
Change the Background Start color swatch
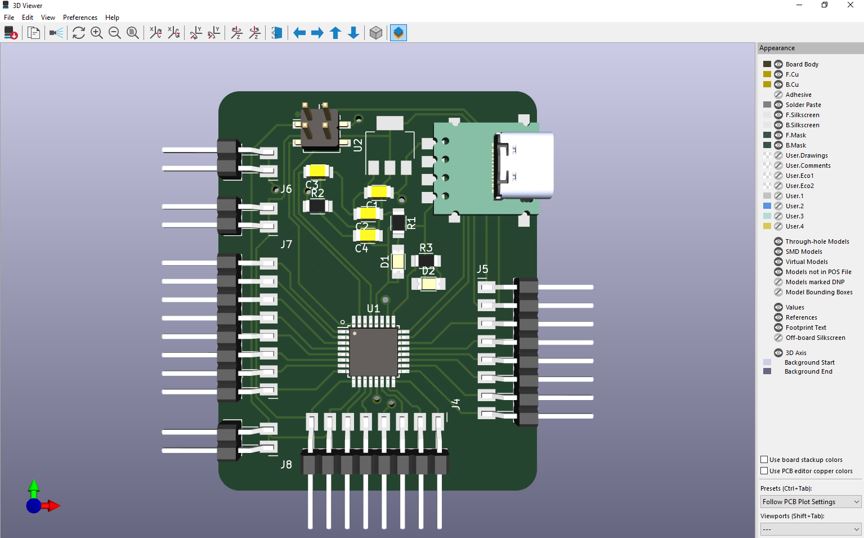(x=767, y=363)
